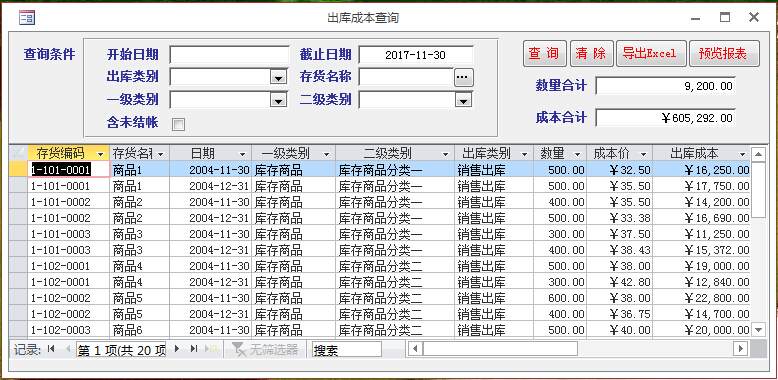The width and height of the screenshot is (778, 380).
Task: Minimize the 出库成本查询 window
Action: pos(696,18)
